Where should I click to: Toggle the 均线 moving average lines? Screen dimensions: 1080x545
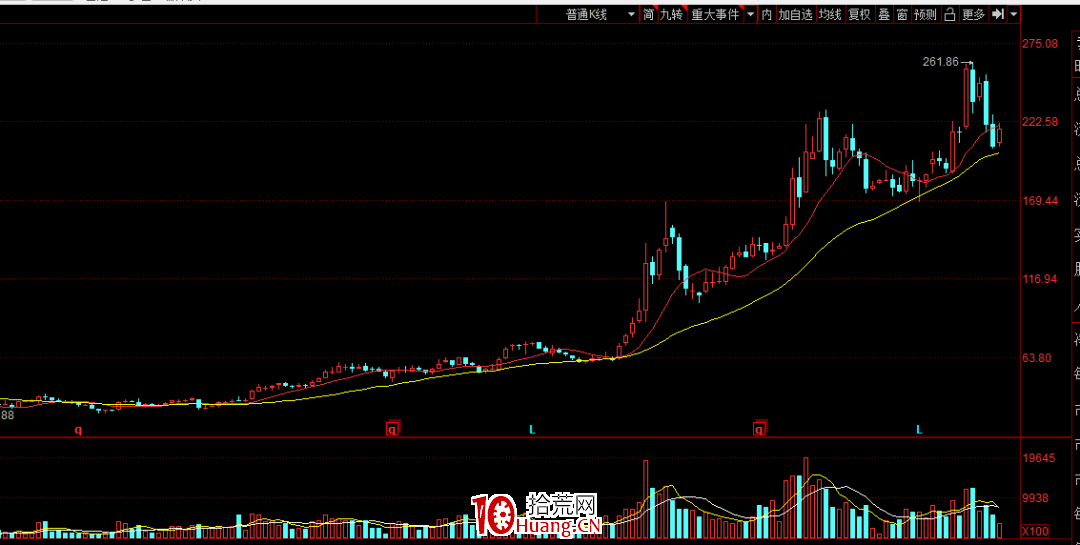[829, 14]
